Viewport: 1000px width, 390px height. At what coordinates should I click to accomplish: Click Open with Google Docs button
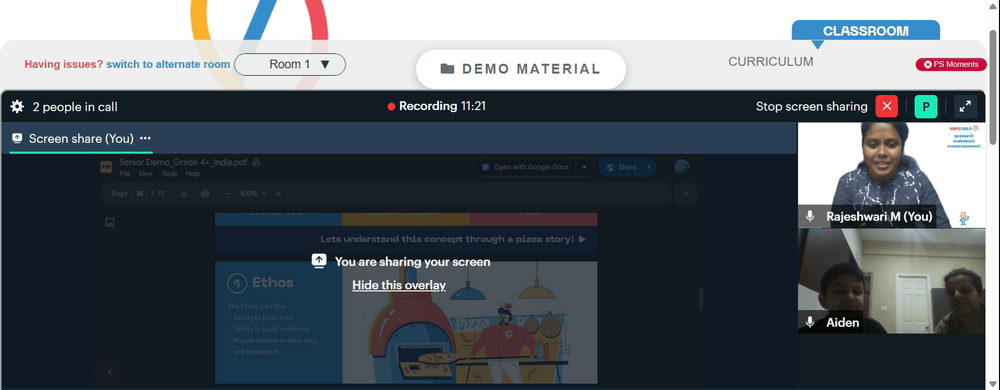pos(525,167)
